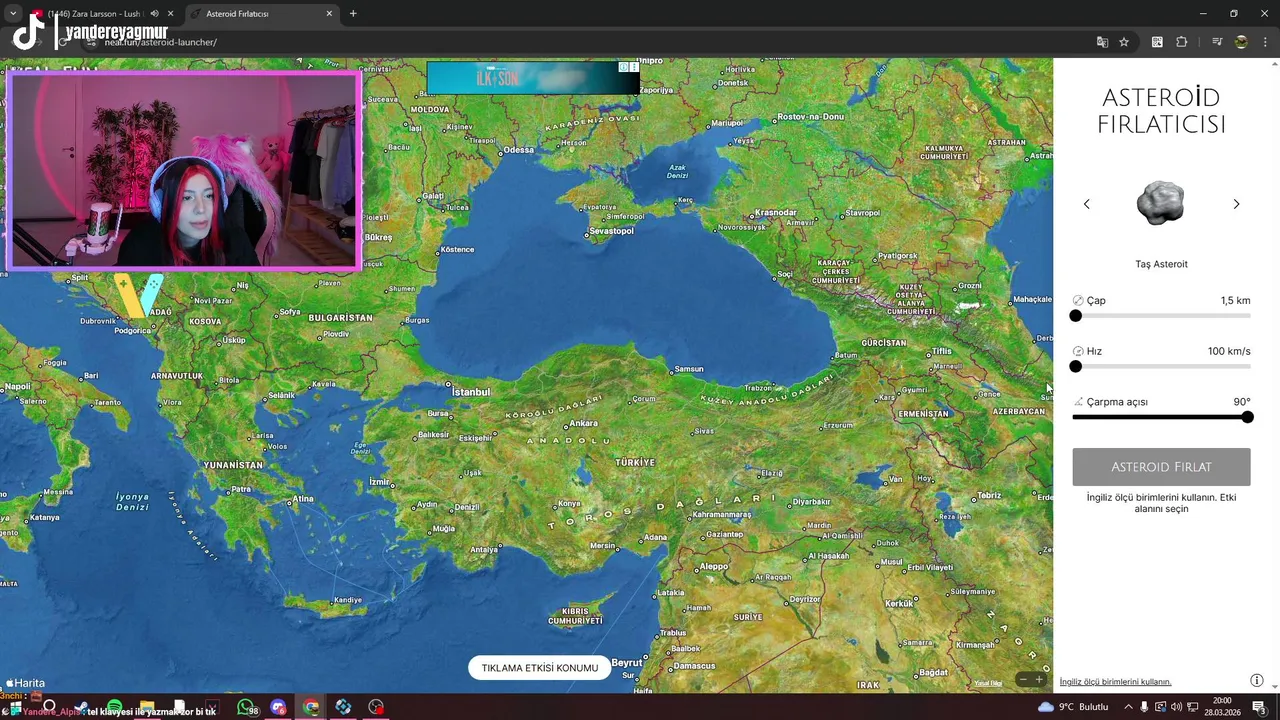Open the notification center with 3 alerts
Screen dimensions: 1280x720
(x=1260, y=707)
